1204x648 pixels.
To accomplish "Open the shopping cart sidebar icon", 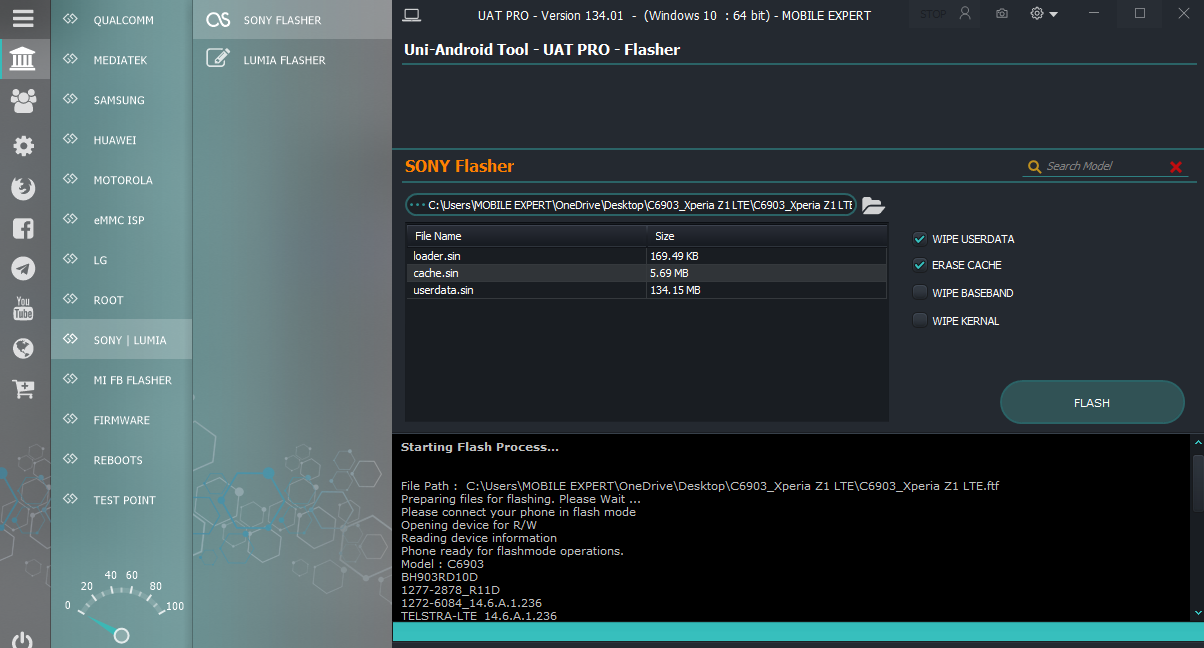I will pyautogui.click(x=23, y=389).
